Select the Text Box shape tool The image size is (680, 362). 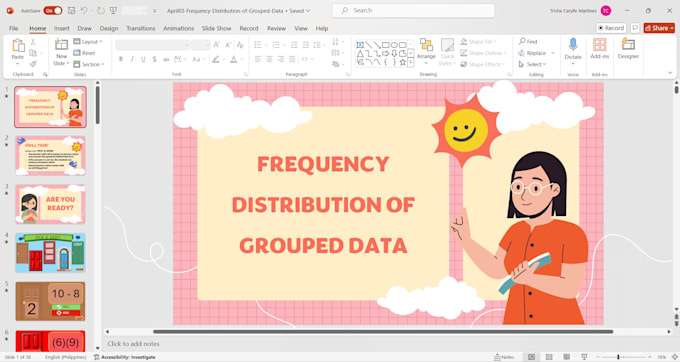click(x=360, y=45)
